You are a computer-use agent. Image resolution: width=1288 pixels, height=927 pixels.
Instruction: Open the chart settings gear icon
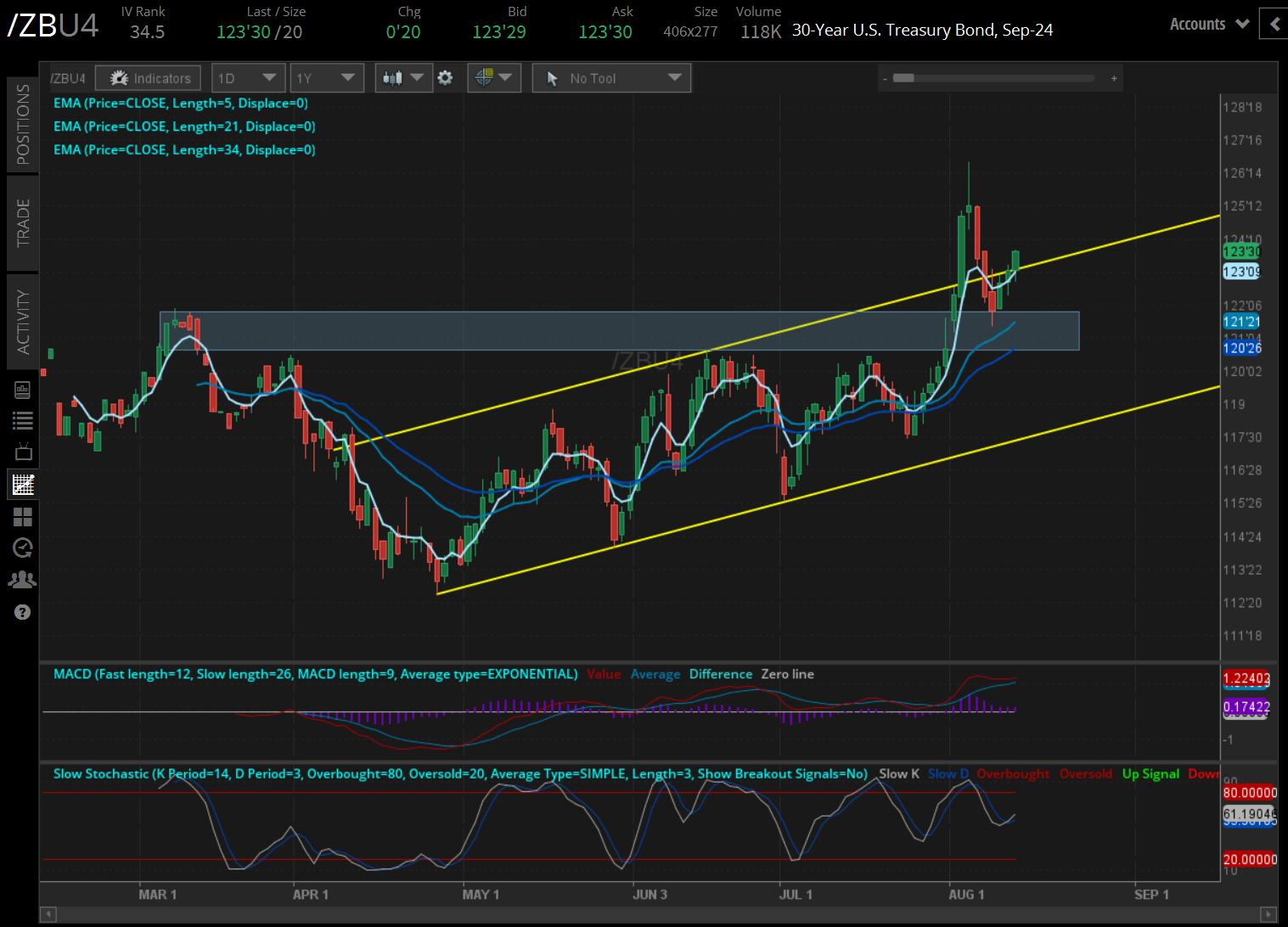445,77
